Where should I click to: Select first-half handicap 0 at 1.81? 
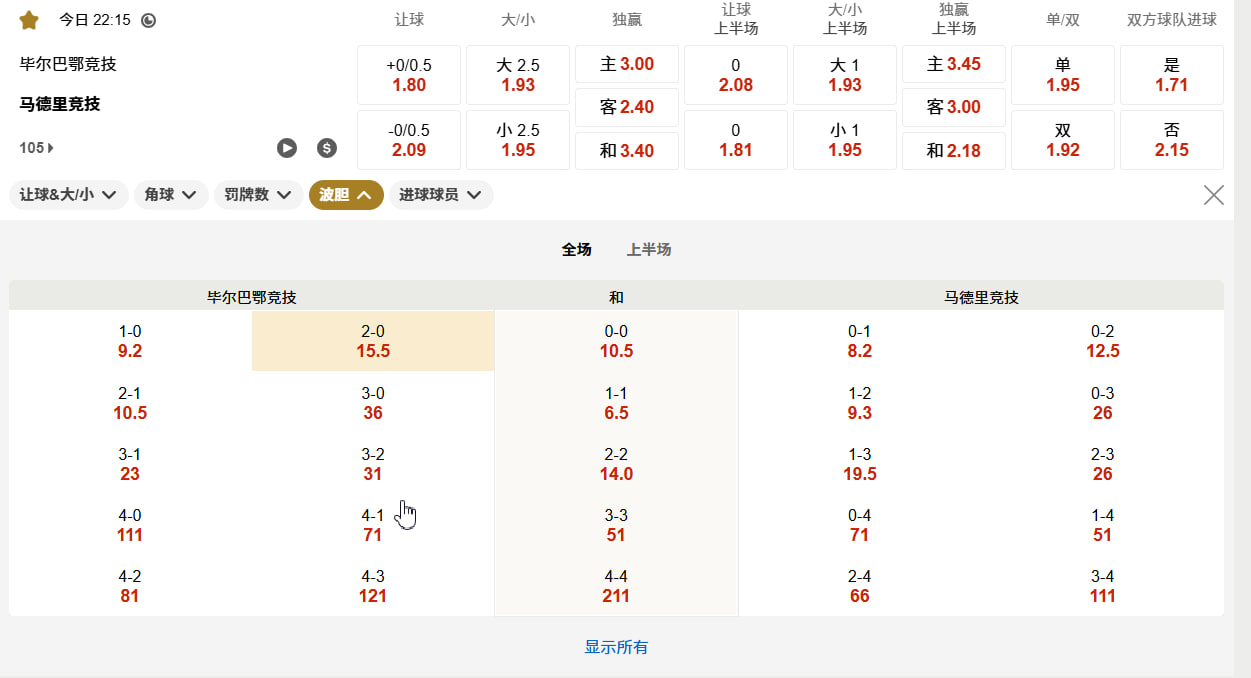(x=736, y=140)
